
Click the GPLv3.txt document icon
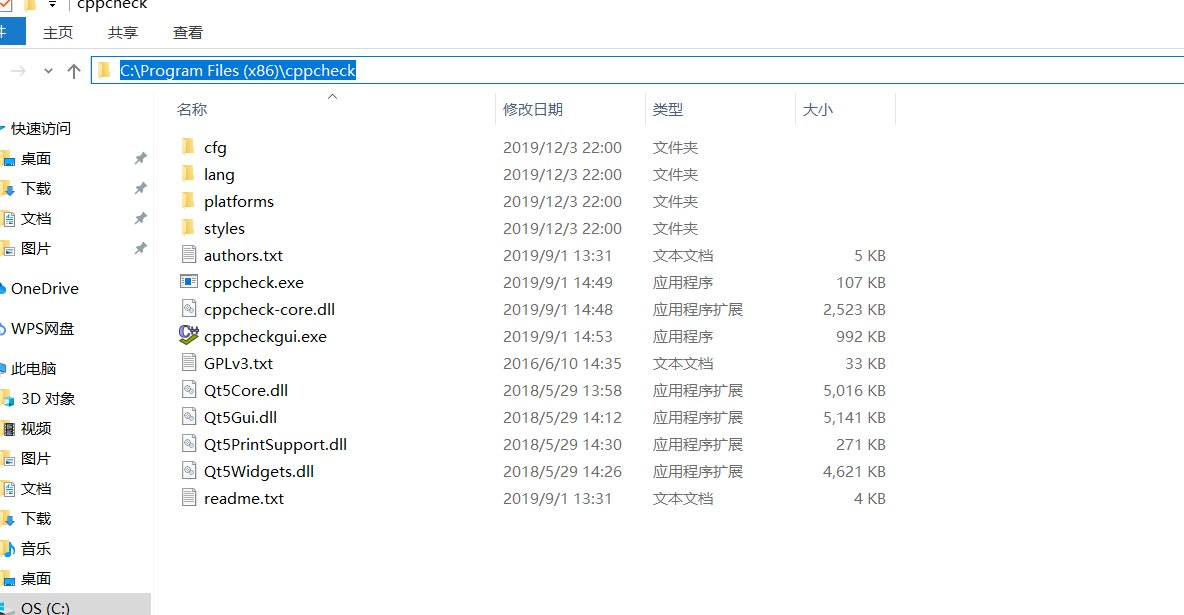click(189, 363)
